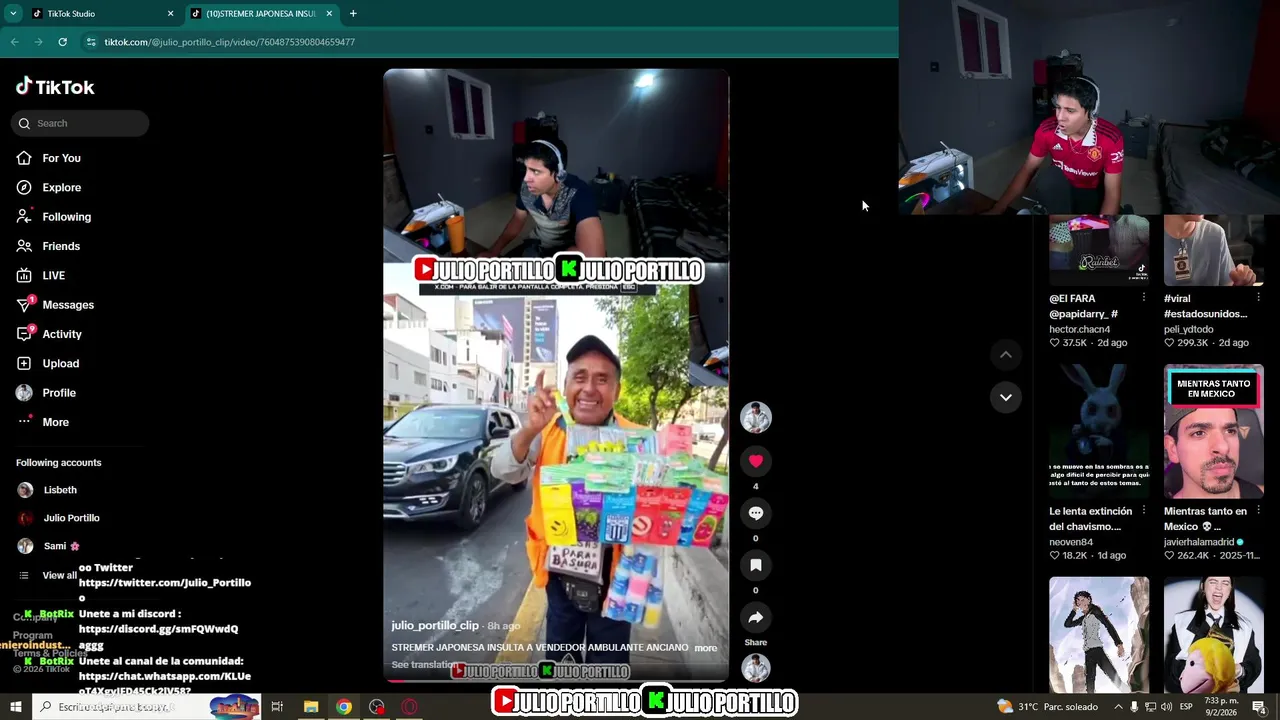Go back in the browser
Image resolution: width=1280 pixels, height=720 pixels.
pos(14,42)
